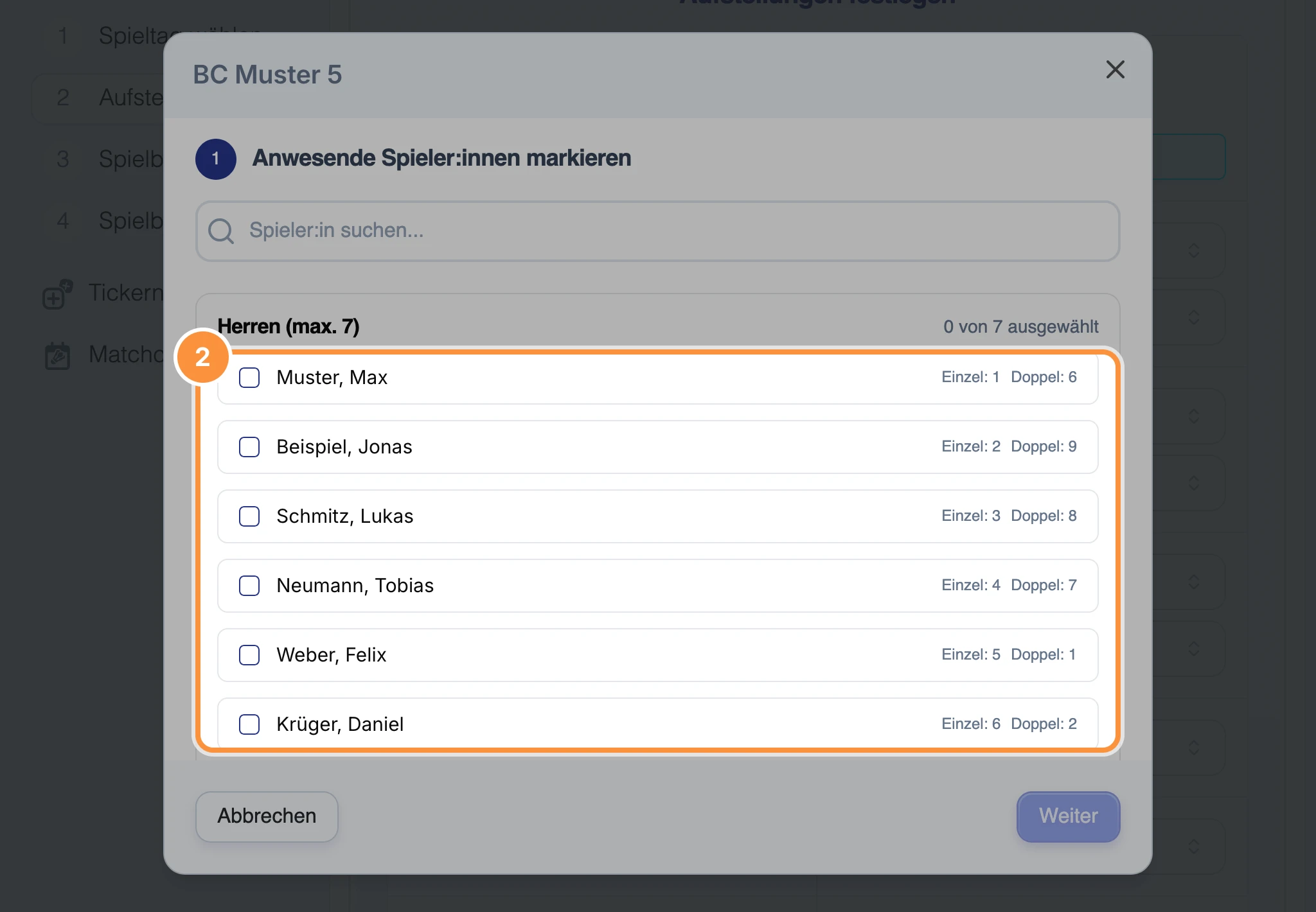Click the Herren (max. 7) heading
Viewport: 1316px width, 912px height.
pyautogui.click(x=289, y=326)
